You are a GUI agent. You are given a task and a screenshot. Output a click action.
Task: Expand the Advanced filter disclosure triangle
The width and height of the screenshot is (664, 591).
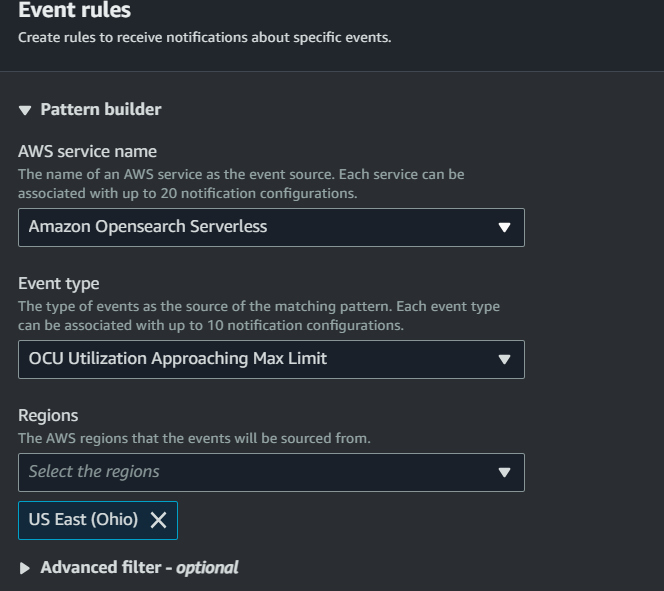[25, 568]
